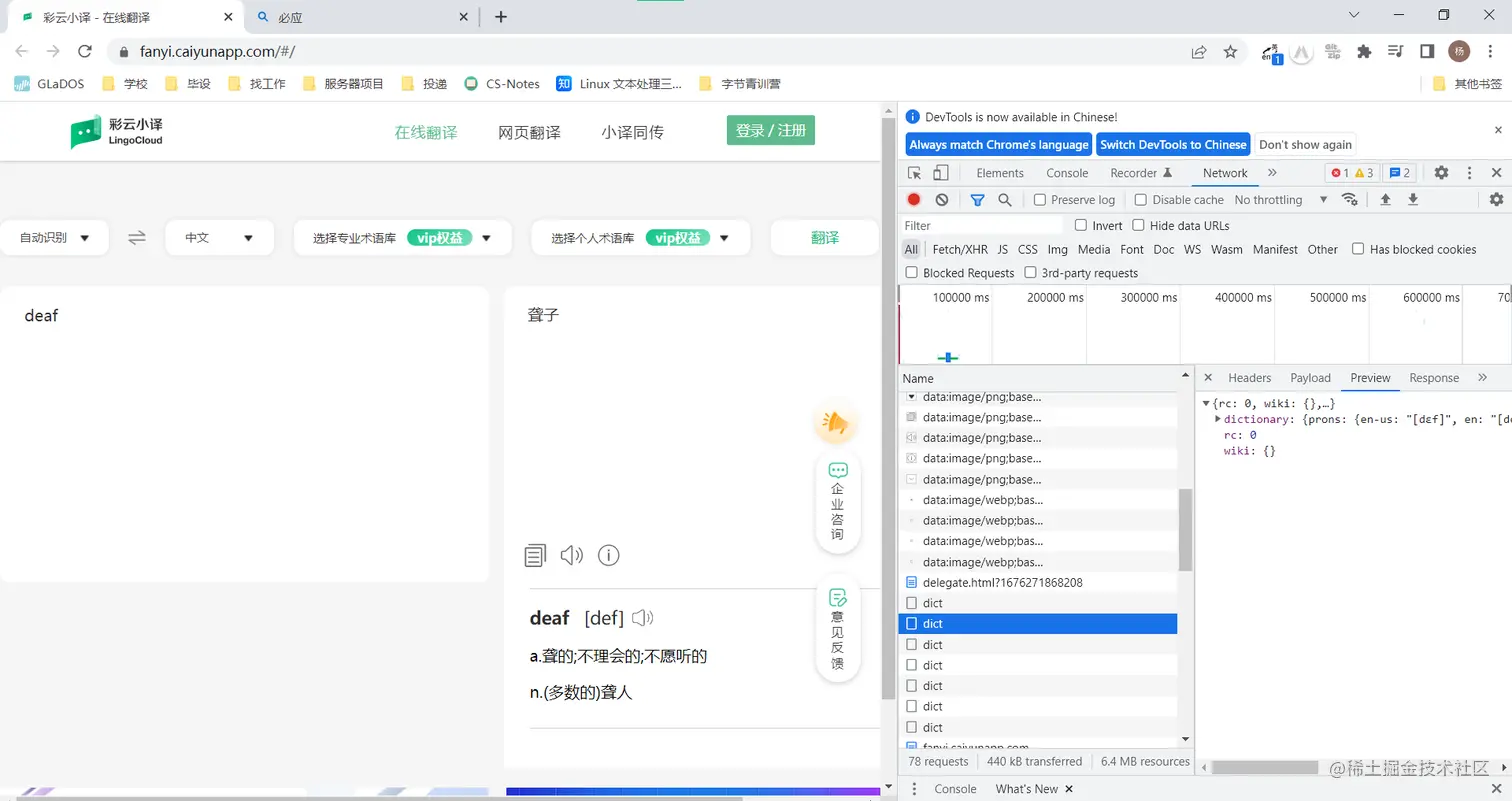This screenshot has height=801, width=1512.
Task: Expand the 选择专业术语库 dropdown
Action: coord(402,238)
